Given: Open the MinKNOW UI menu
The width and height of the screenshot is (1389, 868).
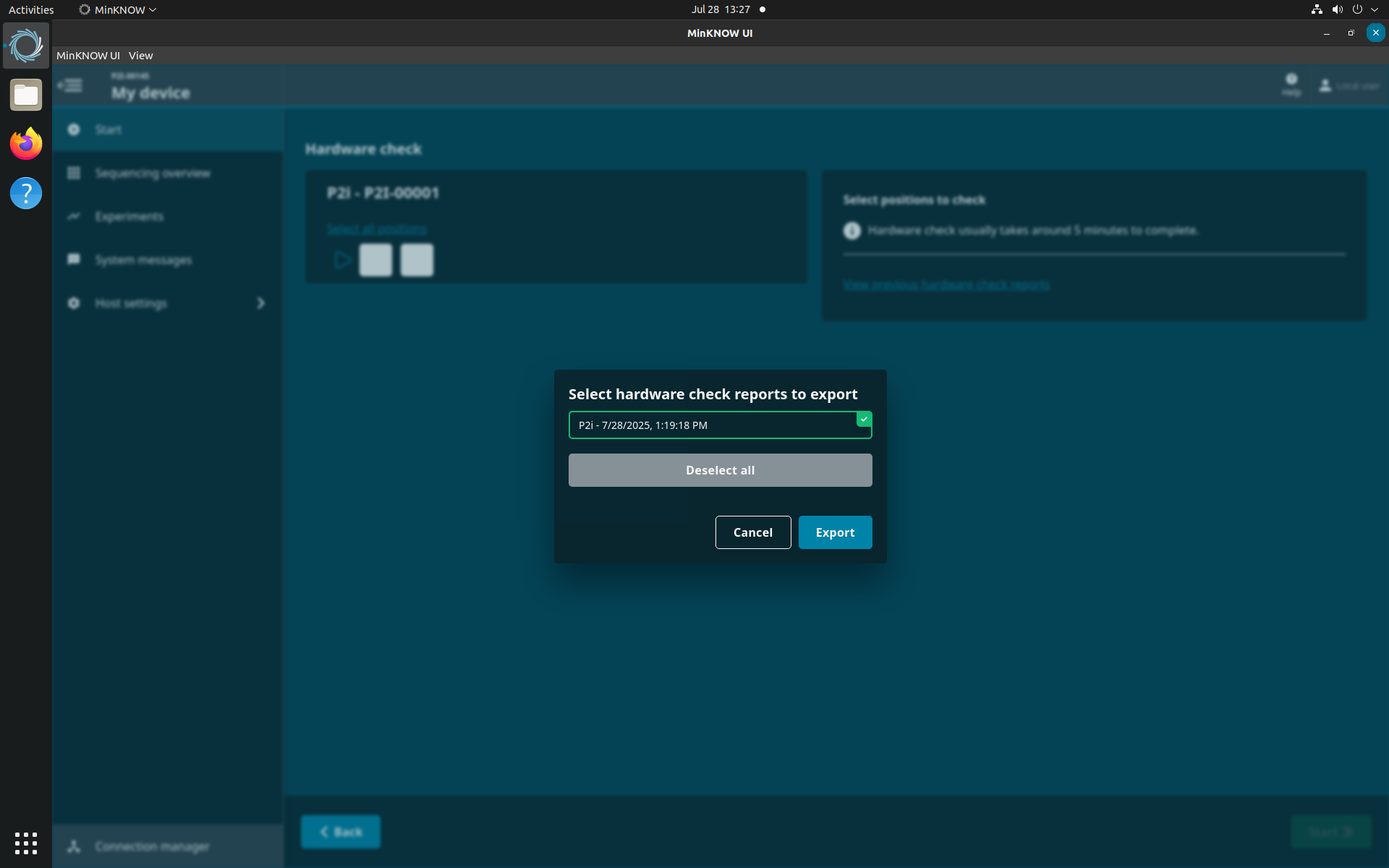Looking at the screenshot, I should [88, 56].
